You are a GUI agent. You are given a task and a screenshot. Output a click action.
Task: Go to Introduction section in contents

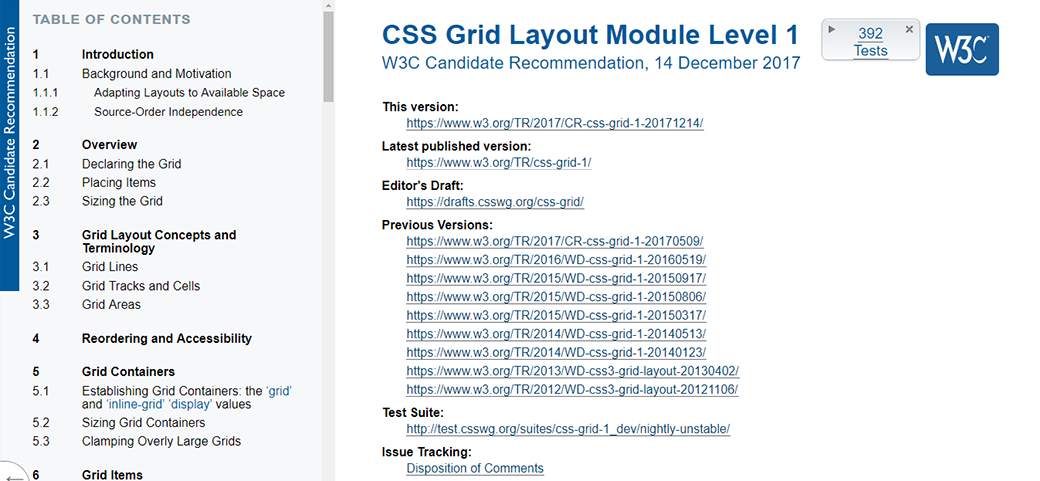point(117,55)
